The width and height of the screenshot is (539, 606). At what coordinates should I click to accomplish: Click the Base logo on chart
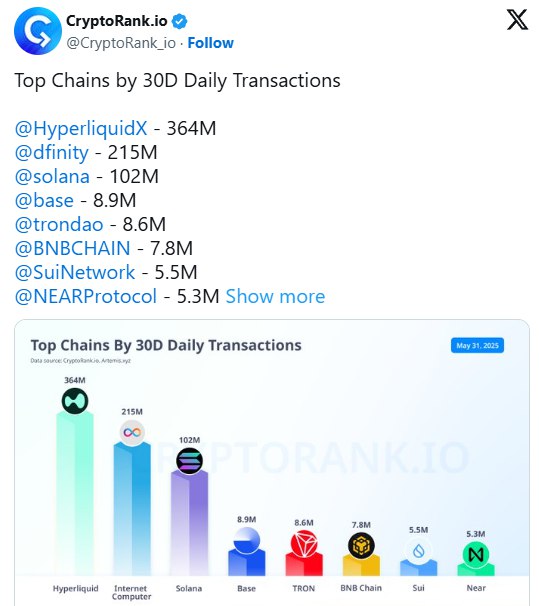247,540
